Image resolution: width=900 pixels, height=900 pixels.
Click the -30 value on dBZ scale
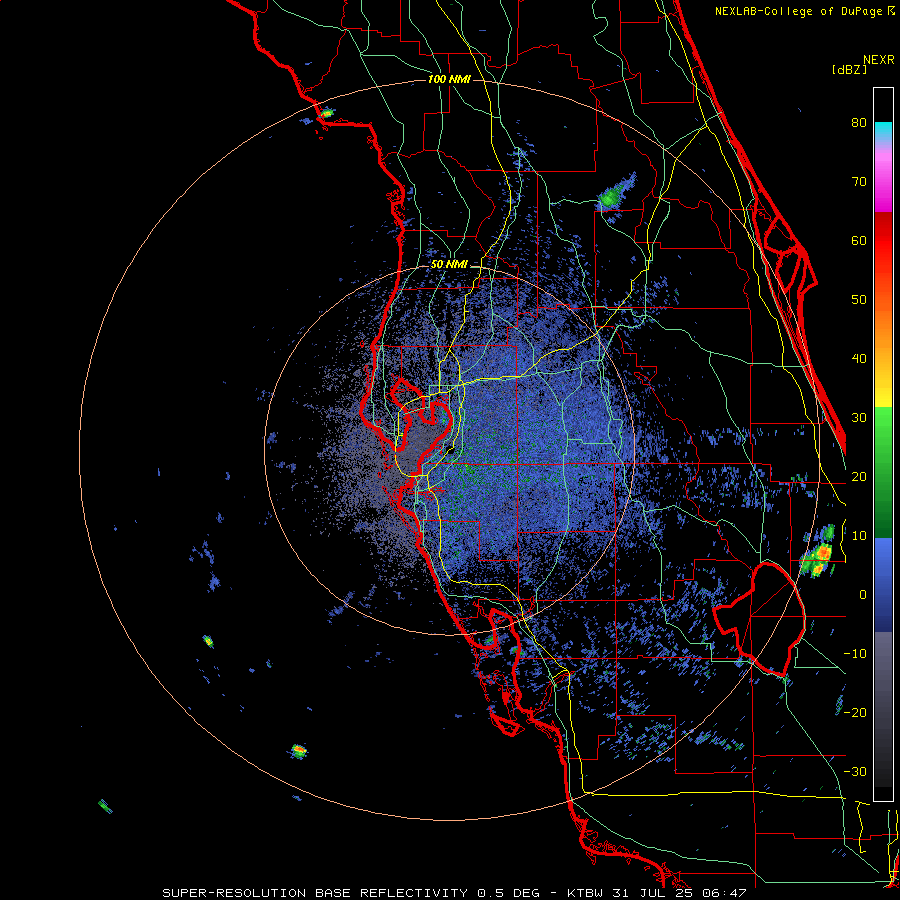855,771
